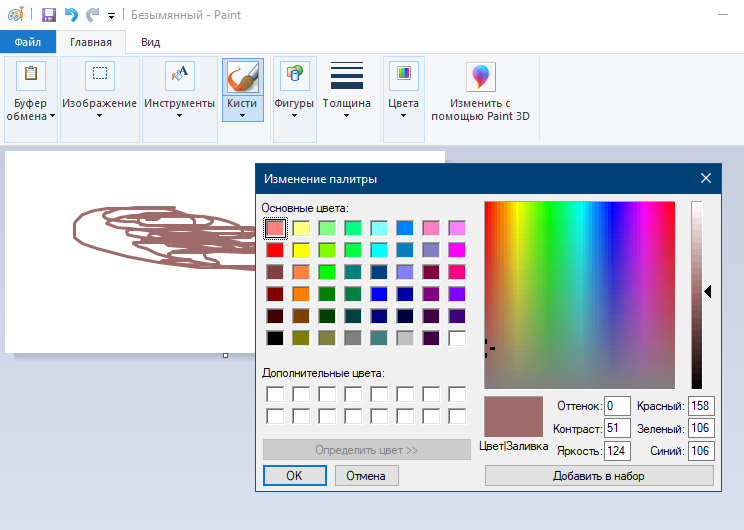This screenshot has height=530, width=744.
Task: Click the Save floppy disk icon
Action: tap(49, 15)
